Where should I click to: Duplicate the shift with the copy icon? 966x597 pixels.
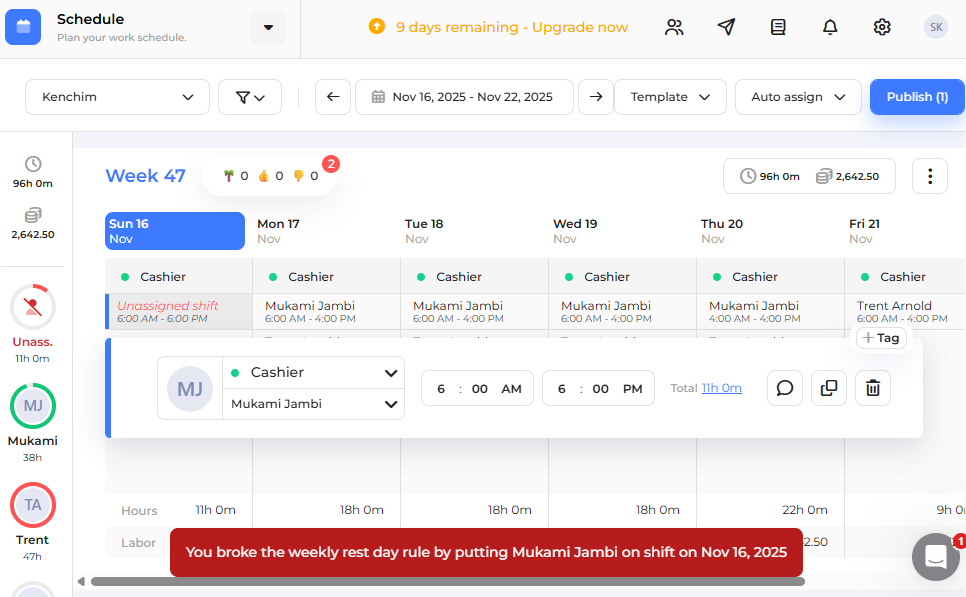[828, 388]
